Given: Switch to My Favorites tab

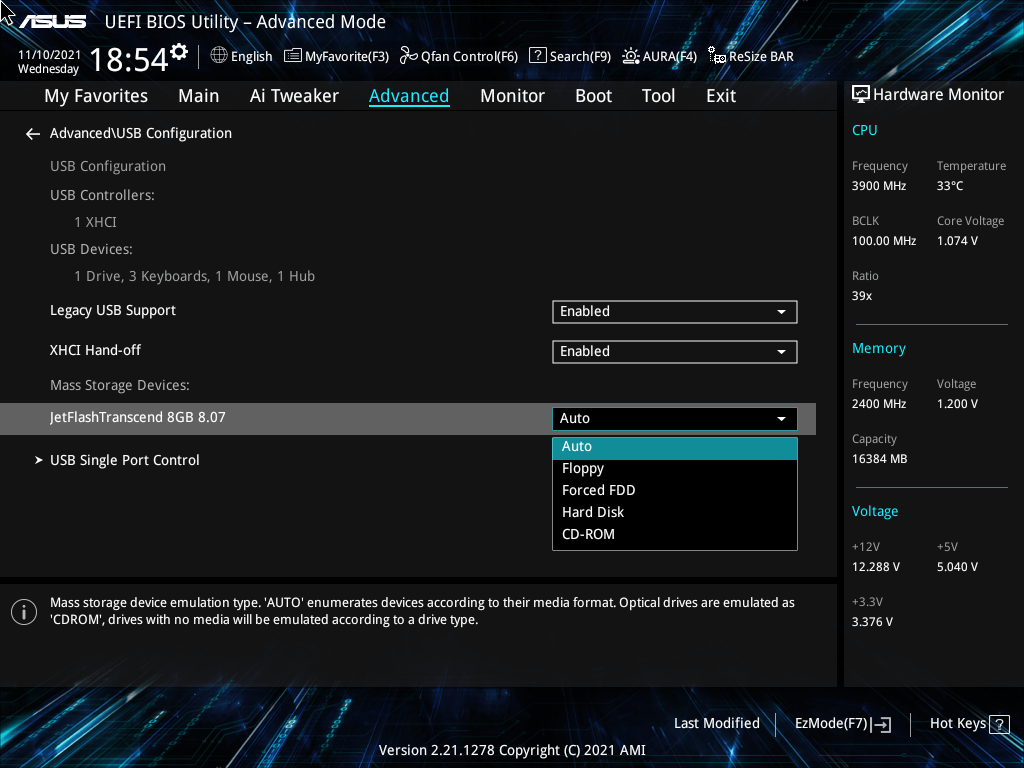Looking at the screenshot, I should (x=96, y=96).
